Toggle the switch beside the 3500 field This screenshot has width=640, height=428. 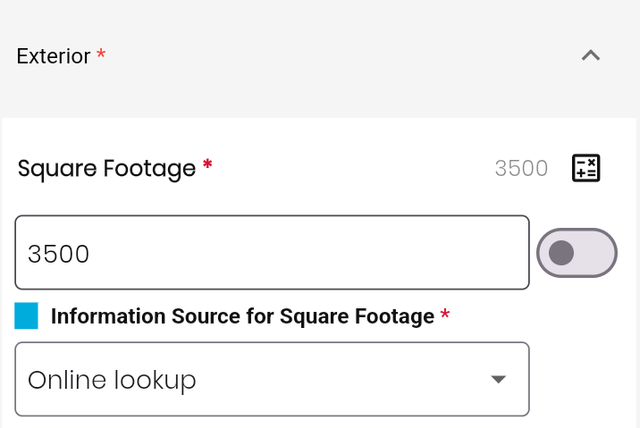[x=577, y=253]
